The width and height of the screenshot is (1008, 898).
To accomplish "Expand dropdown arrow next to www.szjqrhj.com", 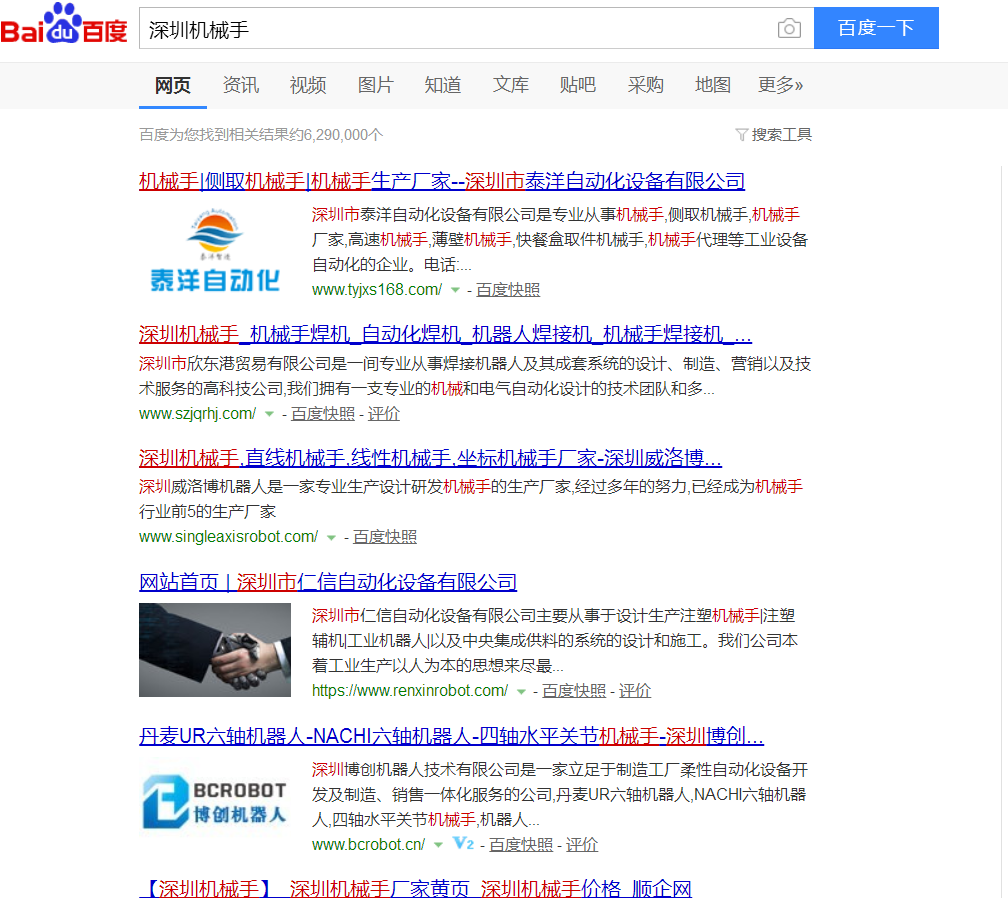I will (269, 414).
